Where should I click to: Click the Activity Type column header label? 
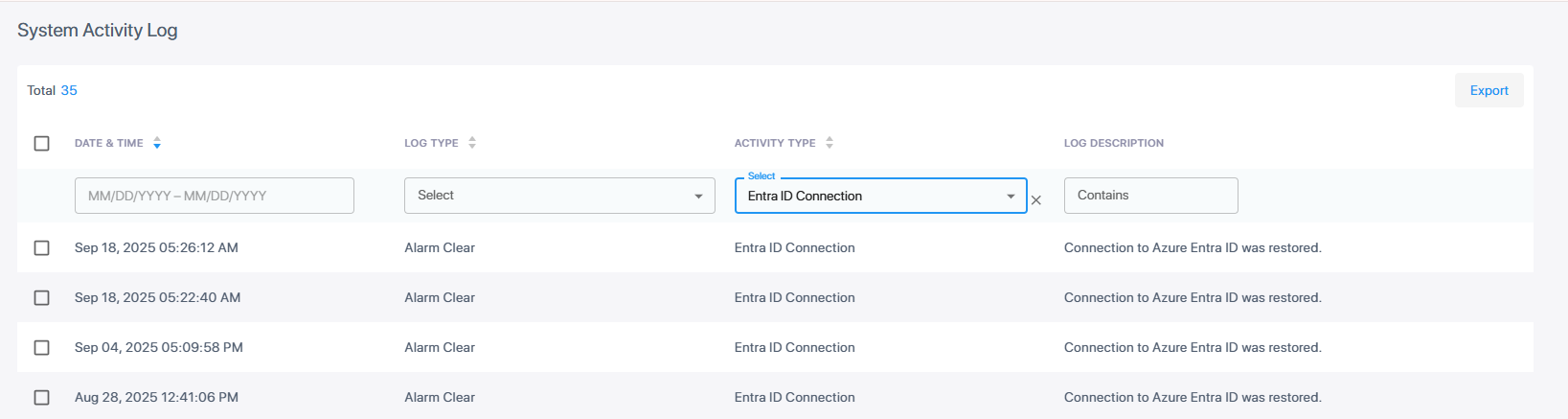pos(775,143)
